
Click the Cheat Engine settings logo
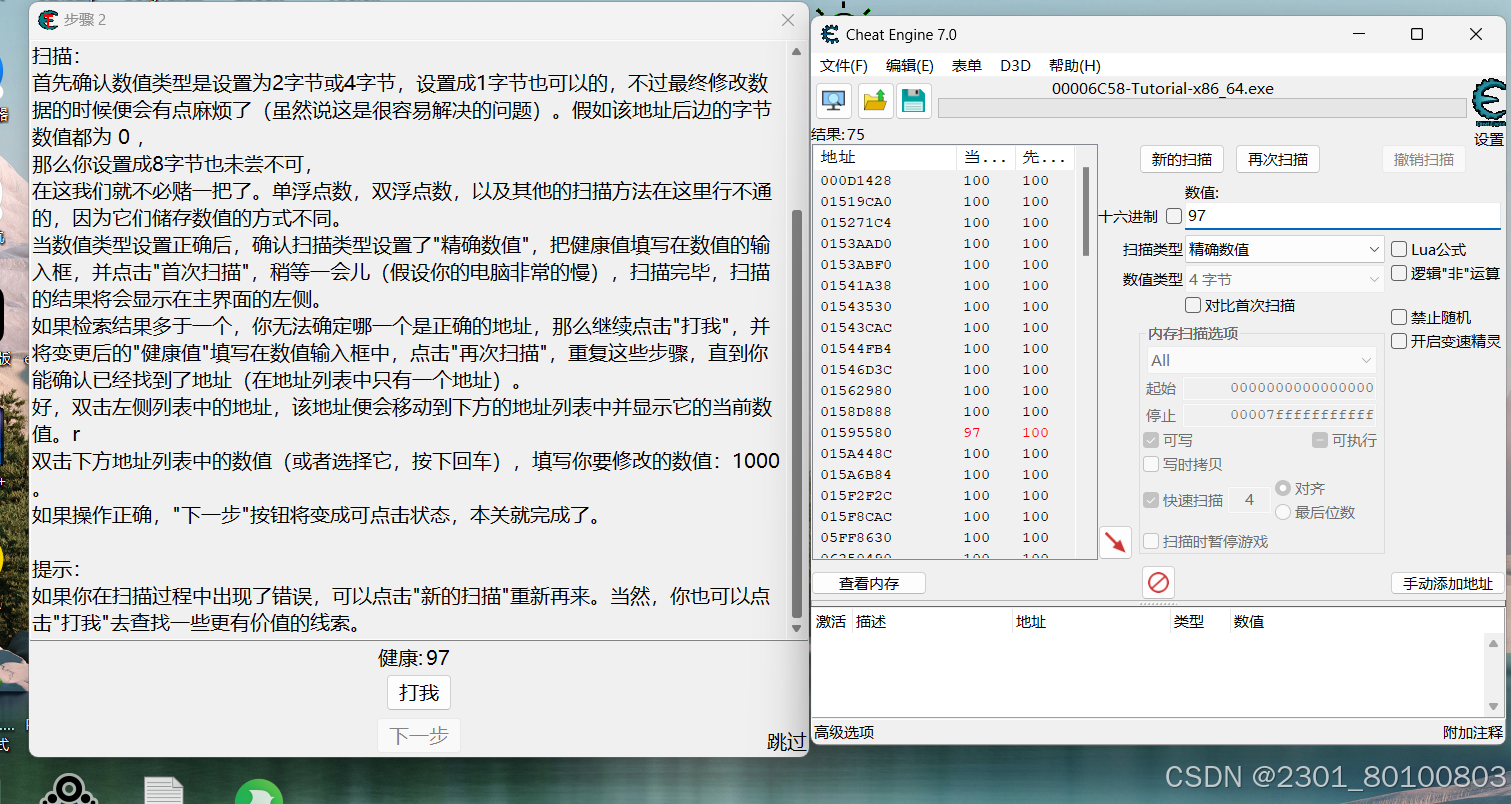click(x=1489, y=103)
